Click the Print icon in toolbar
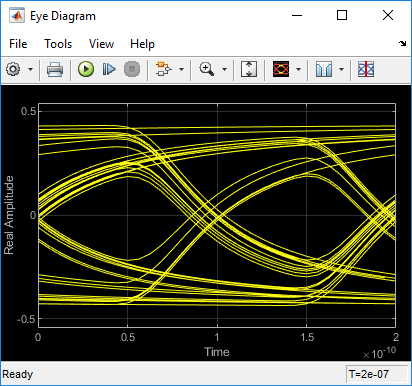412x386 pixels. [55, 69]
